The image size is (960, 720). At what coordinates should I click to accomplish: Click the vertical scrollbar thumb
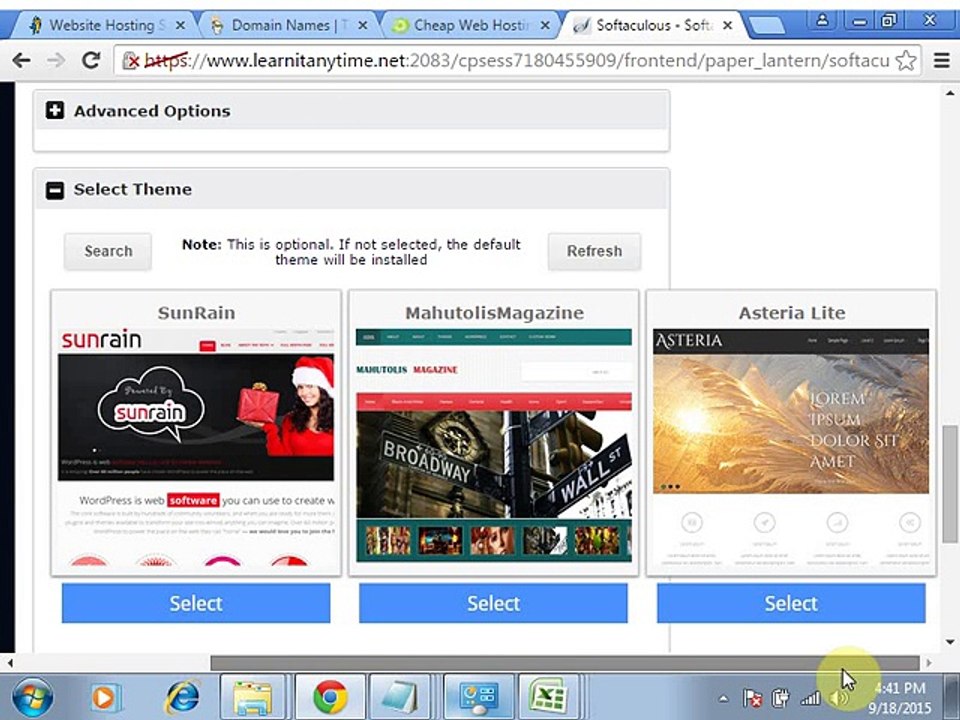[x=950, y=484]
